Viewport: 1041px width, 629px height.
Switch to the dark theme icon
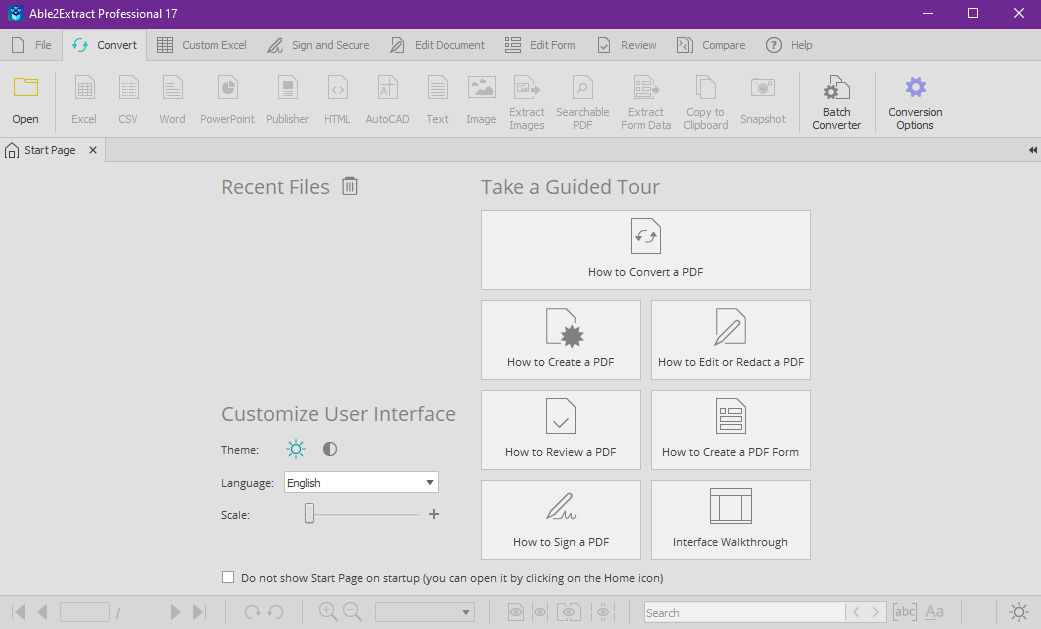point(330,450)
